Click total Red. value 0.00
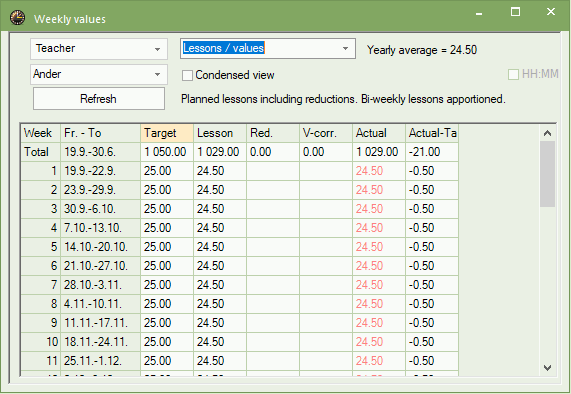 (273, 152)
